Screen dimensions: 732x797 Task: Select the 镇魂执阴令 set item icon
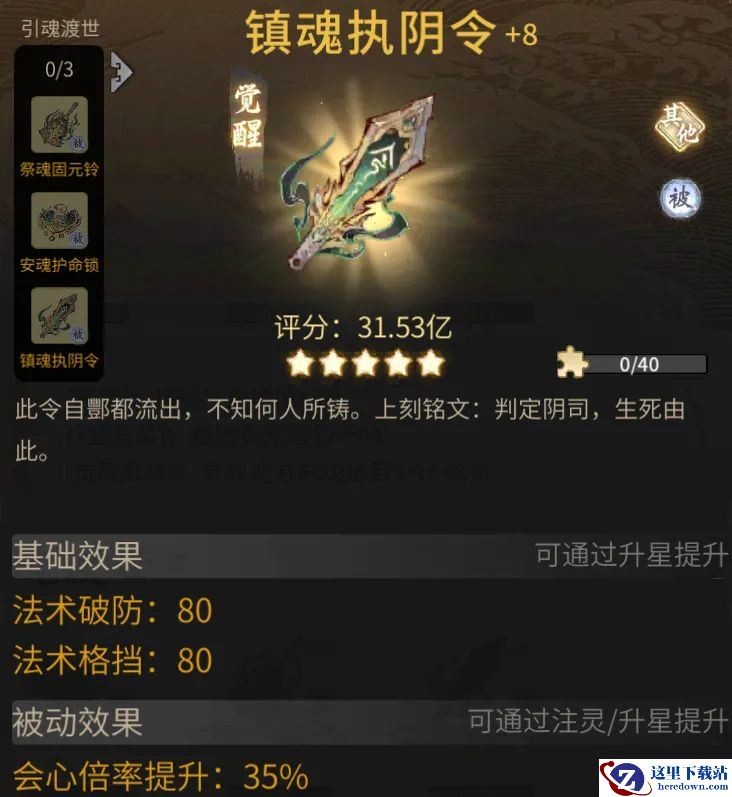coord(59,316)
